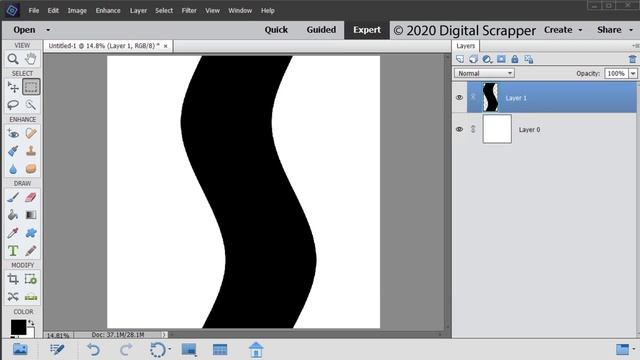
Task: Select the Lasso tool
Action: (13, 105)
